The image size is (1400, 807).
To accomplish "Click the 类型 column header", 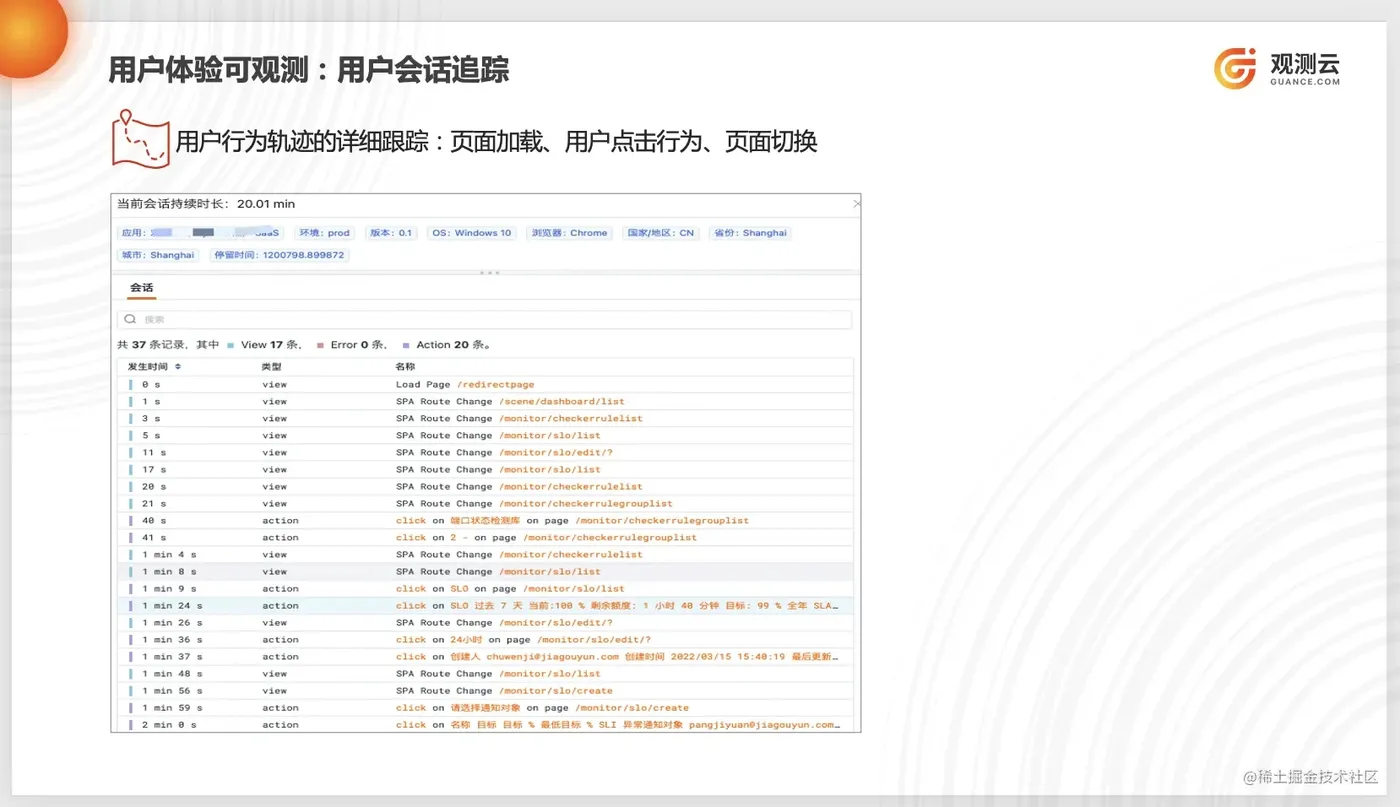I will point(272,367).
